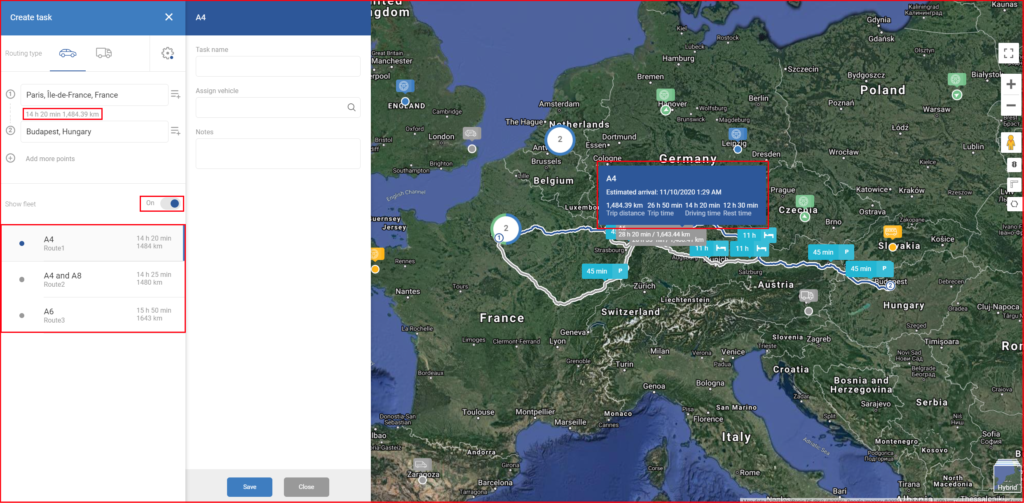Click the Notes text area
The width and height of the screenshot is (1024, 503).
click(278, 154)
